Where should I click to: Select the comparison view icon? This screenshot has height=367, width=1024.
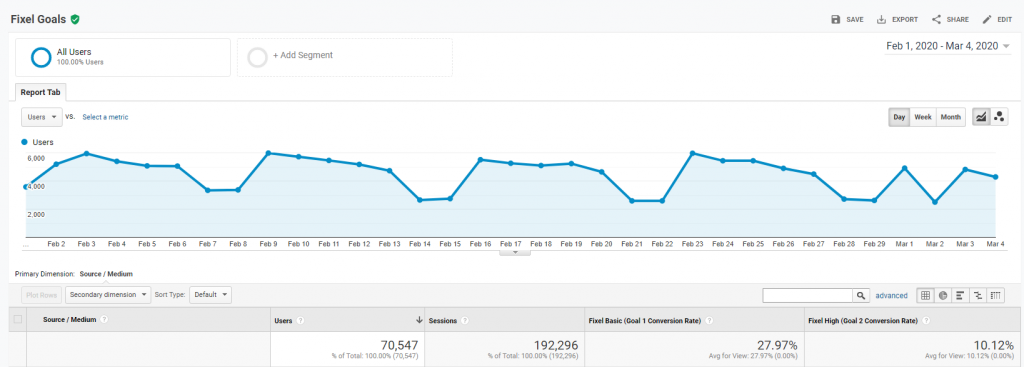pos(978,295)
